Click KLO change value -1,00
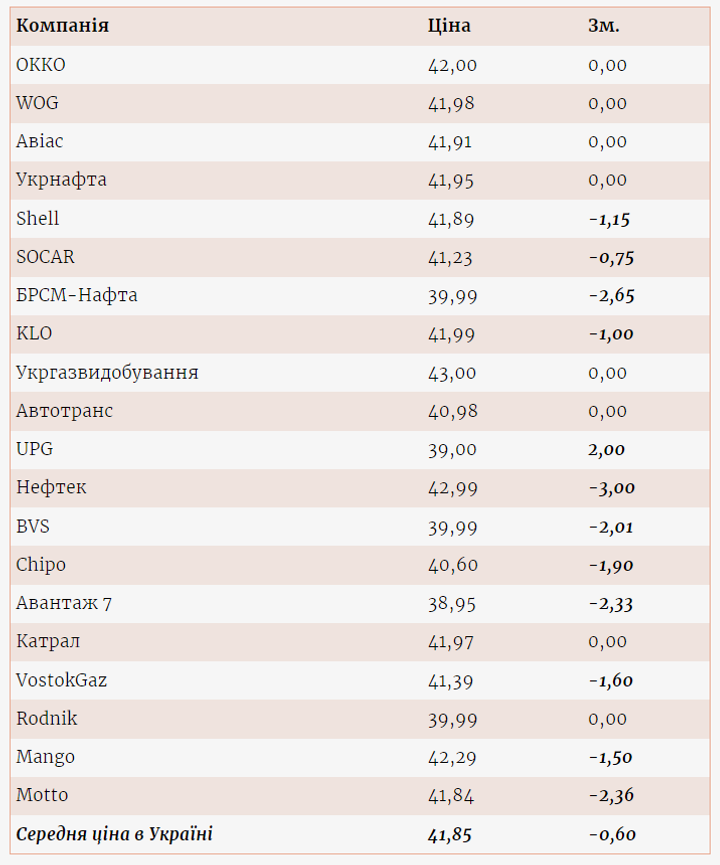The width and height of the screenshot is (720, 865). click(611, 334)
